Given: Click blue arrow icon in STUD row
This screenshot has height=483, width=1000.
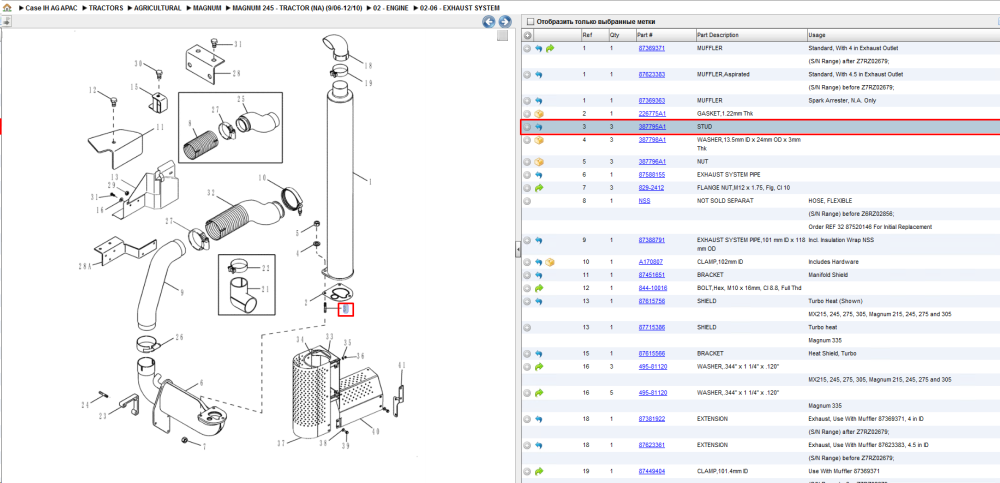Looking at the screenshot, I should pos(539,127).
